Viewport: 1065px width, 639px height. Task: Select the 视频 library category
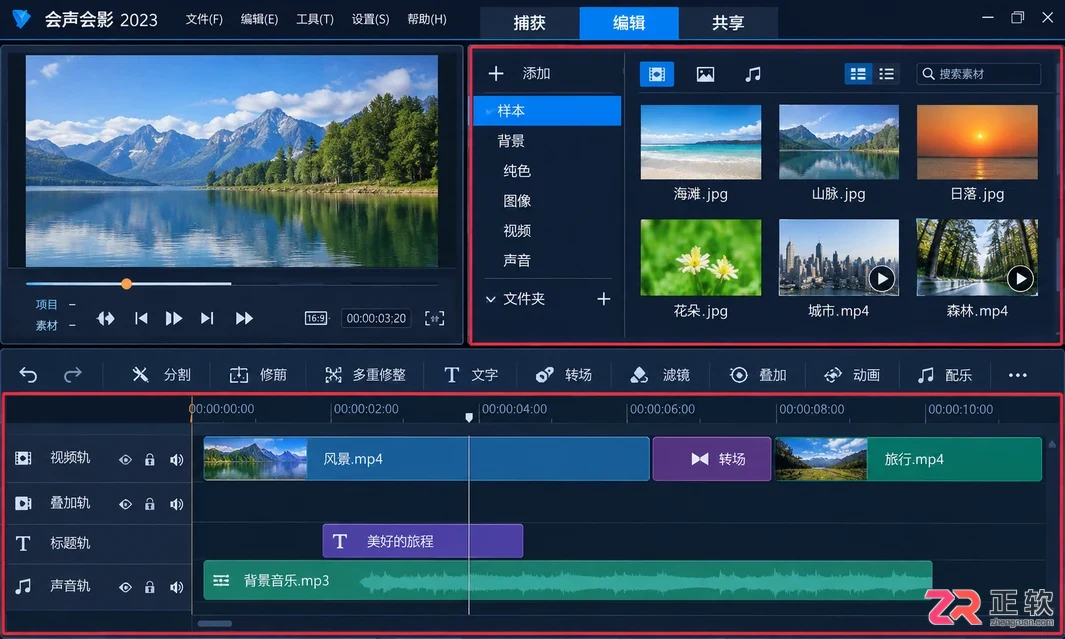[517, 230]
